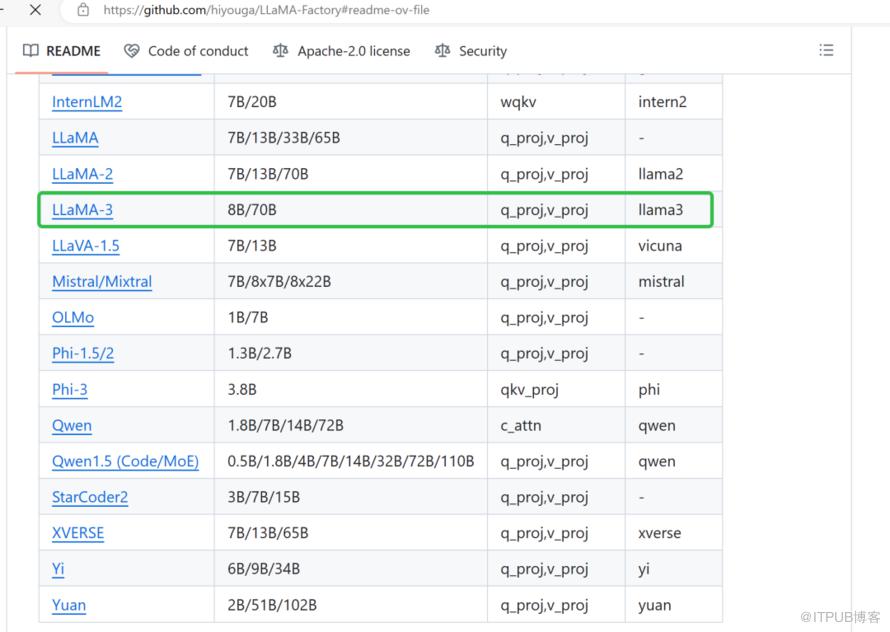Close the browser tab with X
Image resolution: width=890 pixels, height=632 pixels.
(x=36, y=10)
